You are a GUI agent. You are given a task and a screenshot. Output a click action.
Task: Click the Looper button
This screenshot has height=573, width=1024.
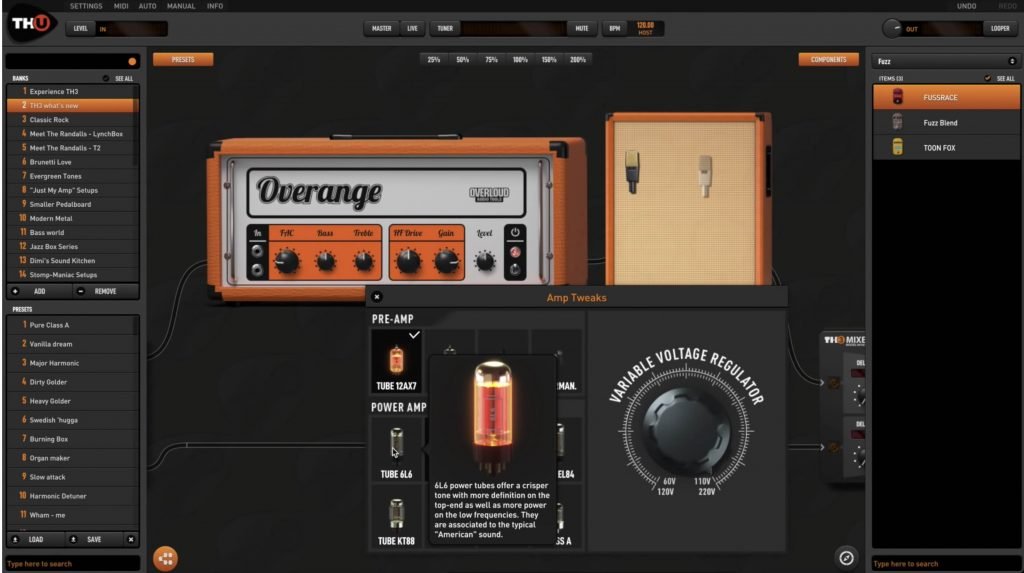(x=1000, y=29)
